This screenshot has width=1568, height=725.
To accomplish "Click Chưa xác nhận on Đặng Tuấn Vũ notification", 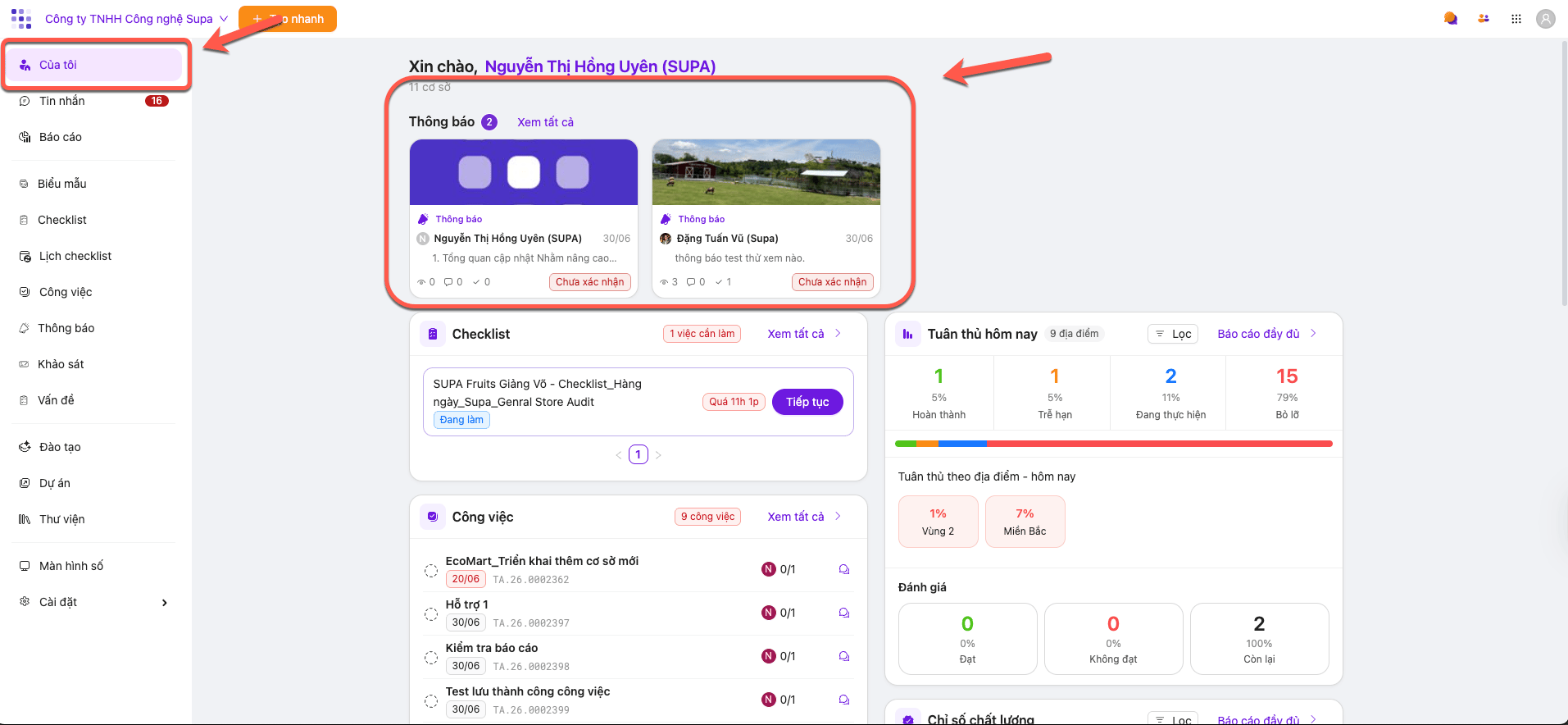I will click(832, 282).
